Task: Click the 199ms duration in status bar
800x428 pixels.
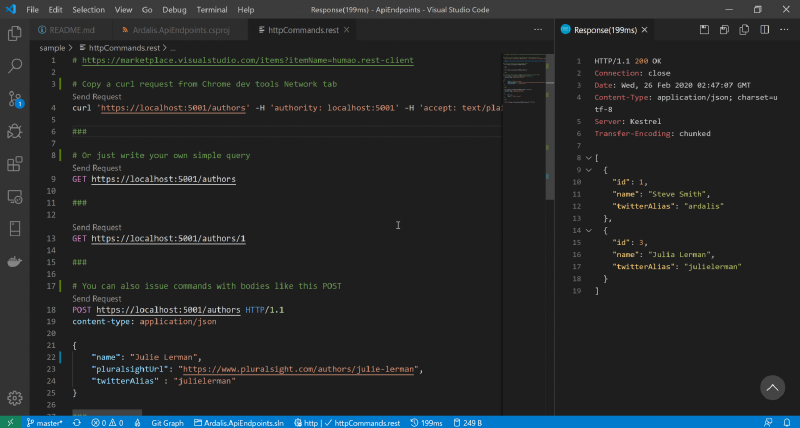Action: point(427,422)
